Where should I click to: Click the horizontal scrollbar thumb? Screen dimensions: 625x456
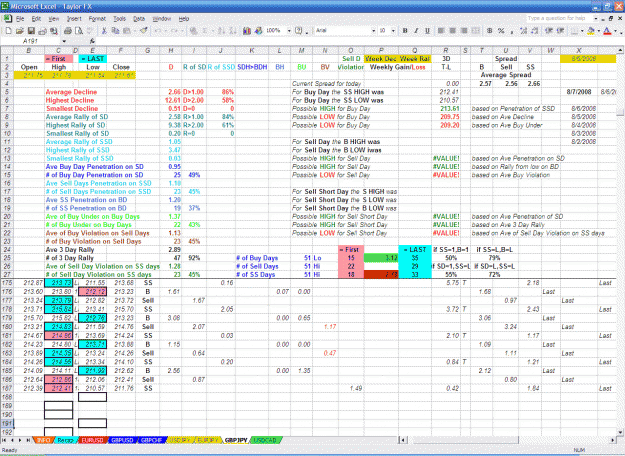click(x=465, y=440)
